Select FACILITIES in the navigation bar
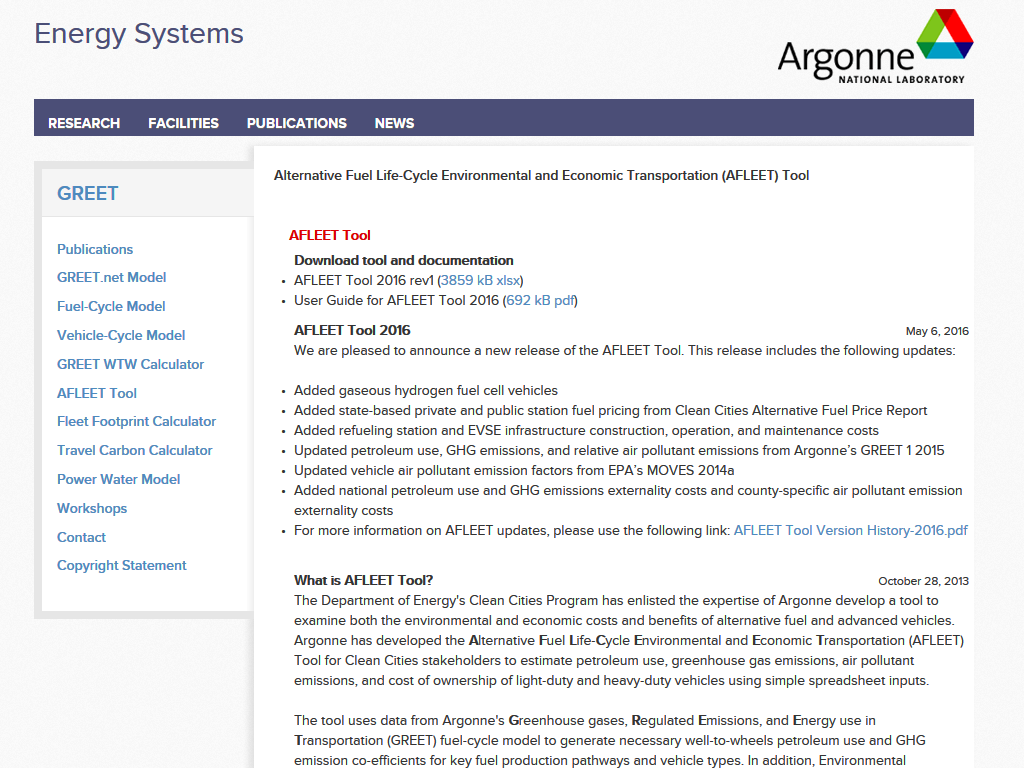The width and height of the screenshot is (1024, 768). (x=183, y=123)
